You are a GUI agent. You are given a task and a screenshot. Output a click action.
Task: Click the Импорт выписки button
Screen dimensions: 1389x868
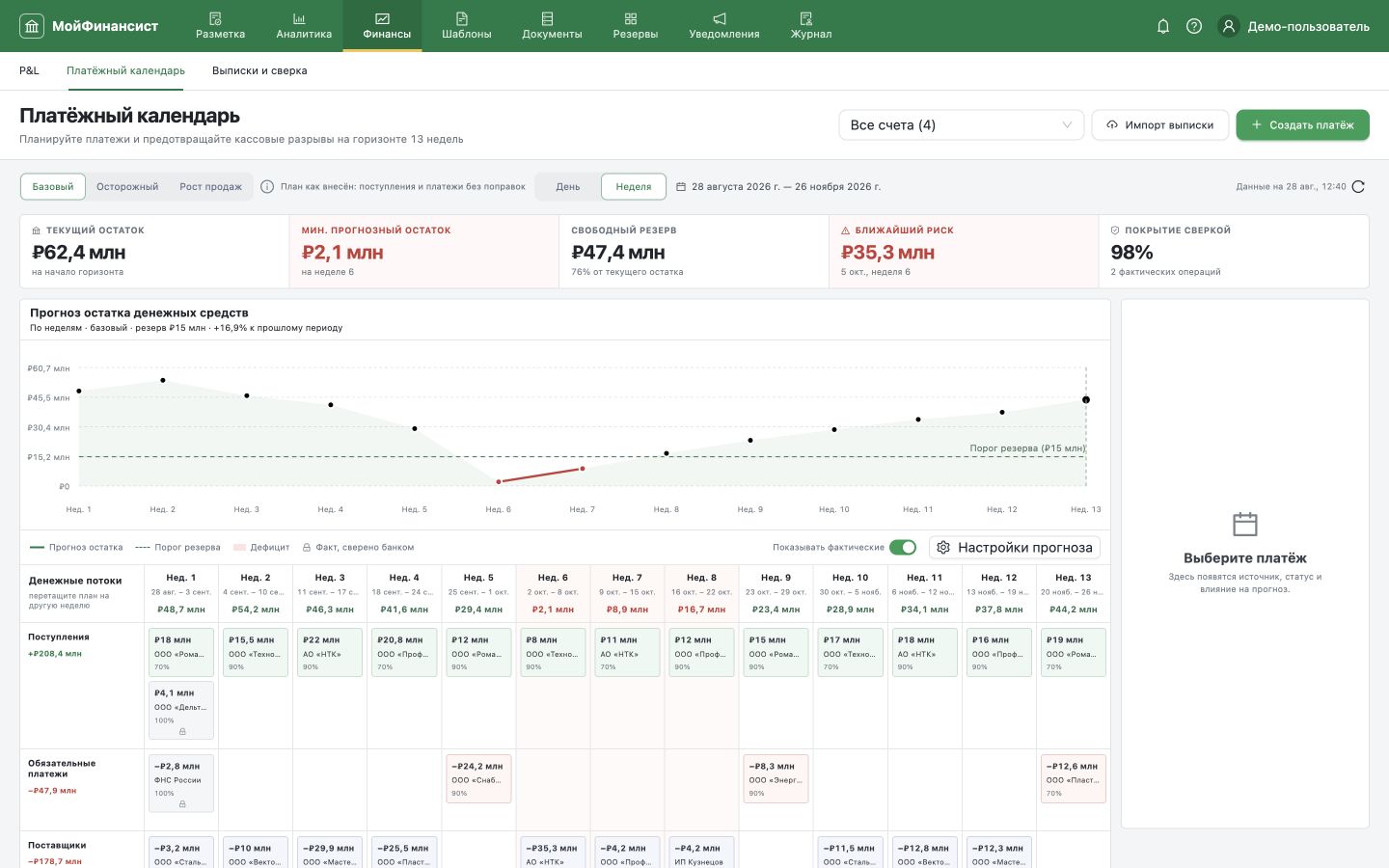[x=1160, y=125]
